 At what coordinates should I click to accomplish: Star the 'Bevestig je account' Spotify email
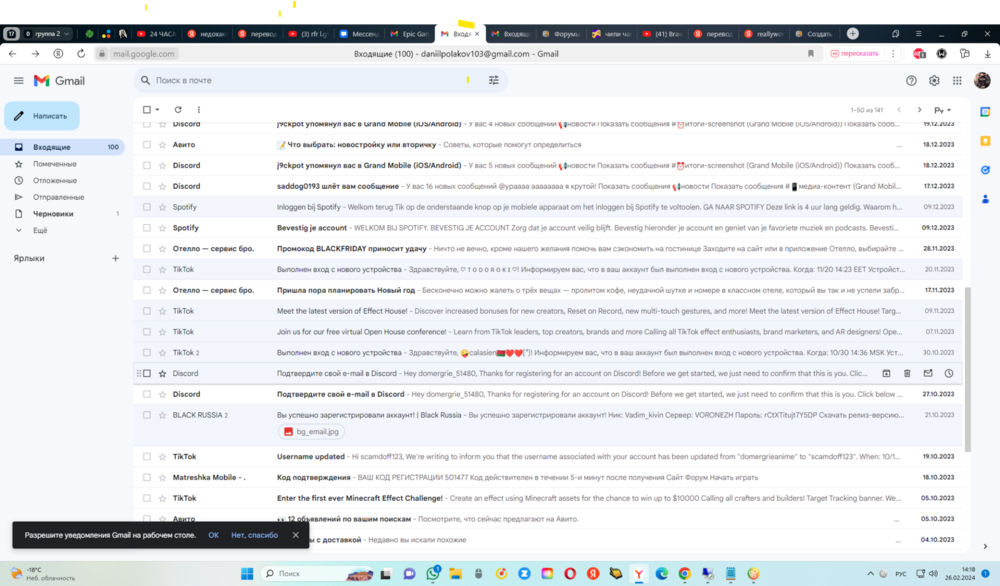(162, 228)
